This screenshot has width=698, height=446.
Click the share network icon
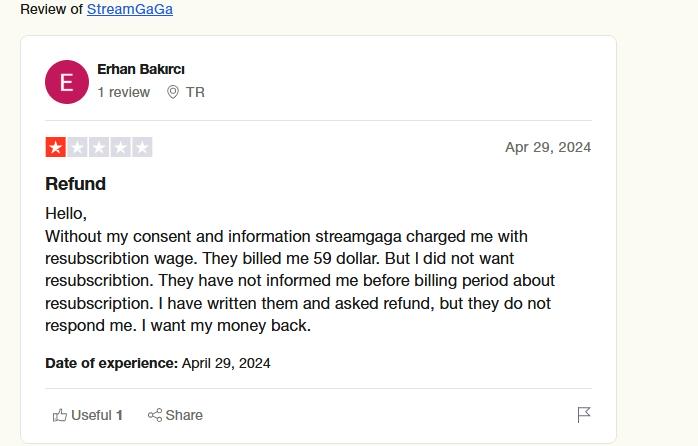[x=155, y=415]
